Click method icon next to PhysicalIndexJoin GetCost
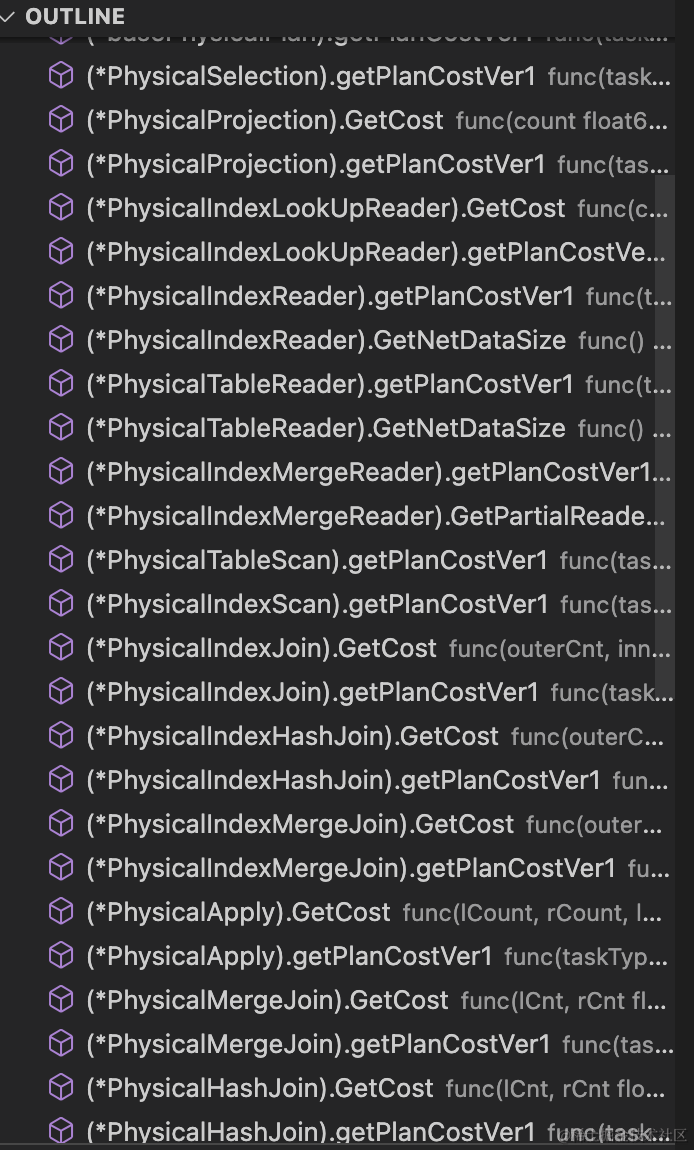Screen dimensions: 694x1150 coord(62,648)
